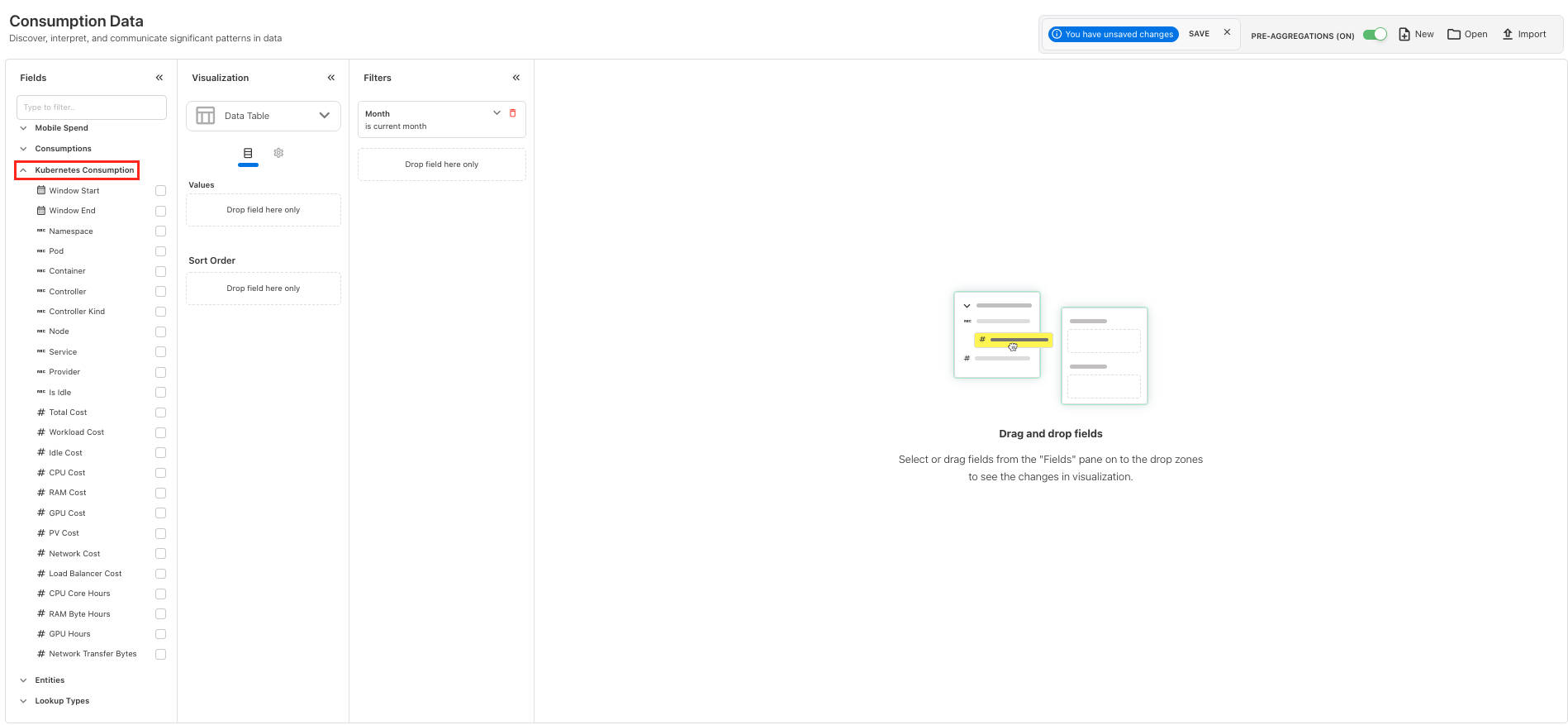Save the unsaved changes
The image size is (1568, 725).
[x=1199, y=34]
